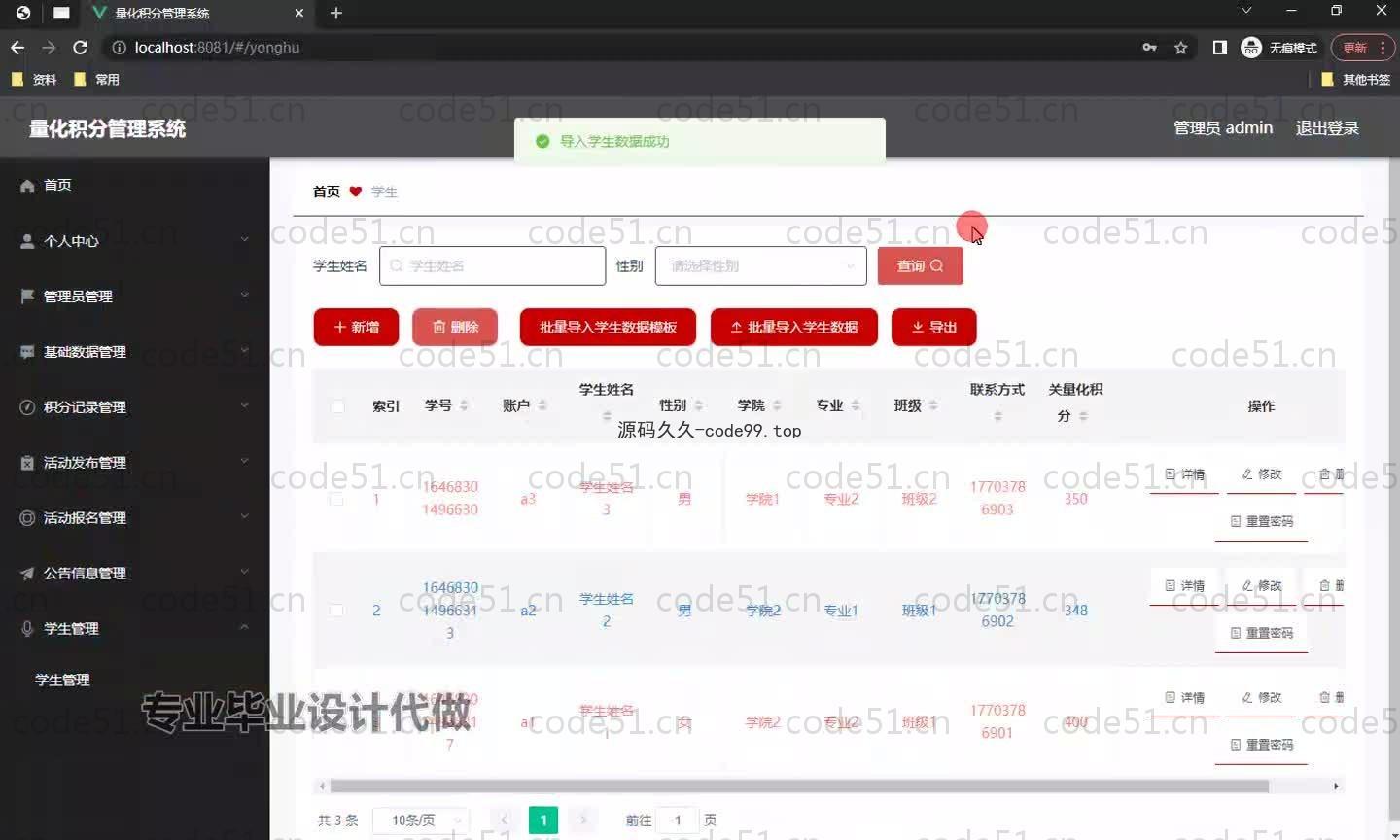Click 修改 for student a1
This screenshot has width=1400, height=840.
[x=1261, y=698]
